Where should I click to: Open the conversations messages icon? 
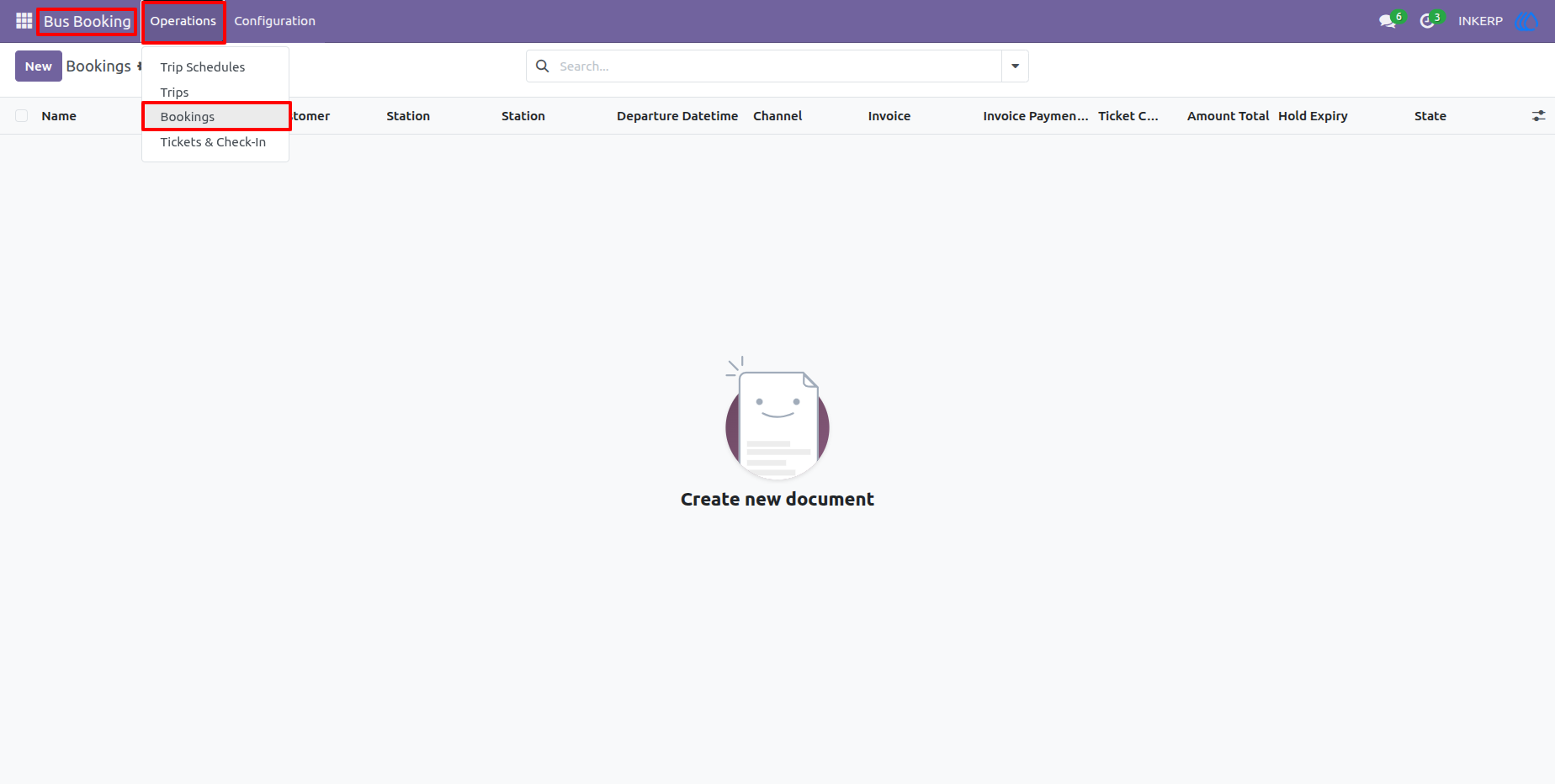pyautogui.click(x=1388, y=21)
